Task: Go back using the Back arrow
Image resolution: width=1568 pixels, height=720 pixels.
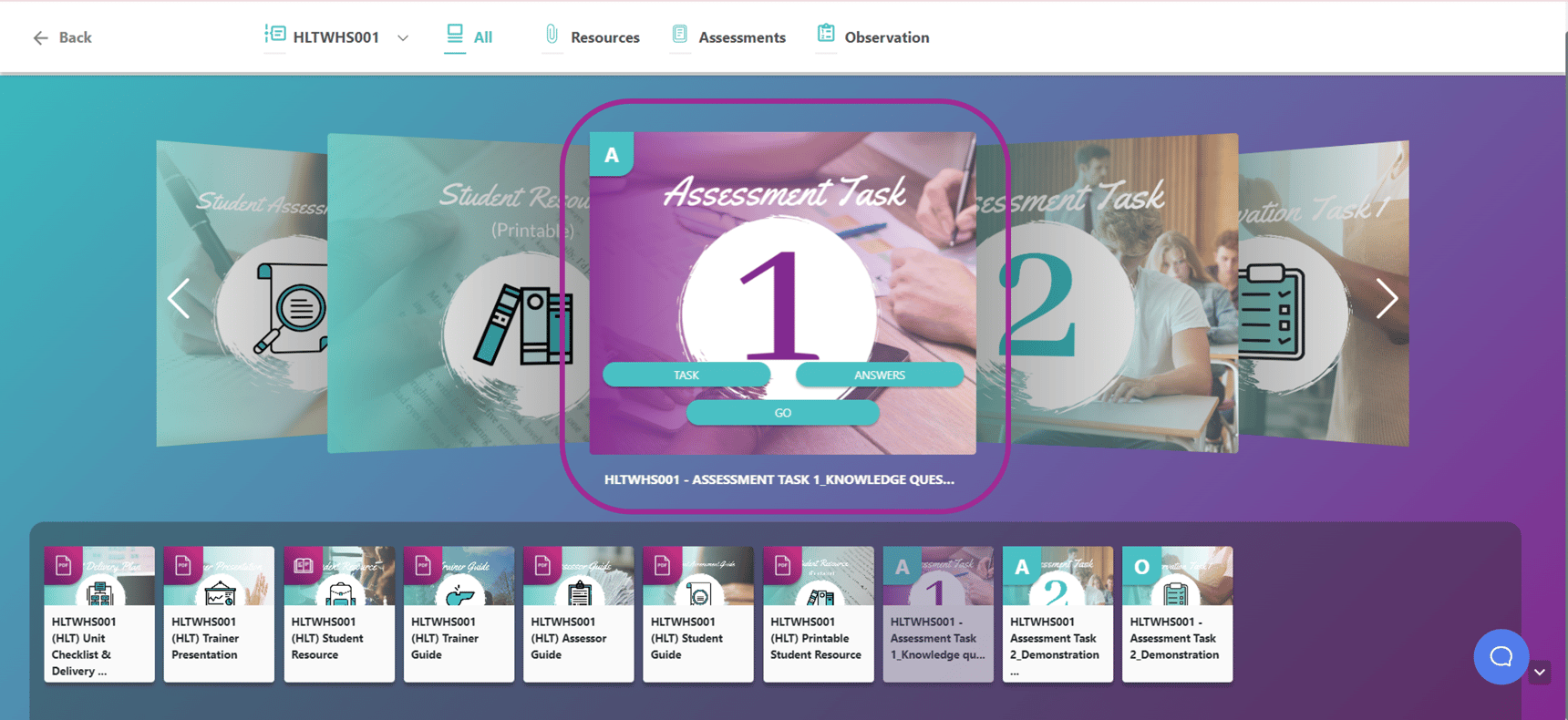Action: (x=62, y=37)
